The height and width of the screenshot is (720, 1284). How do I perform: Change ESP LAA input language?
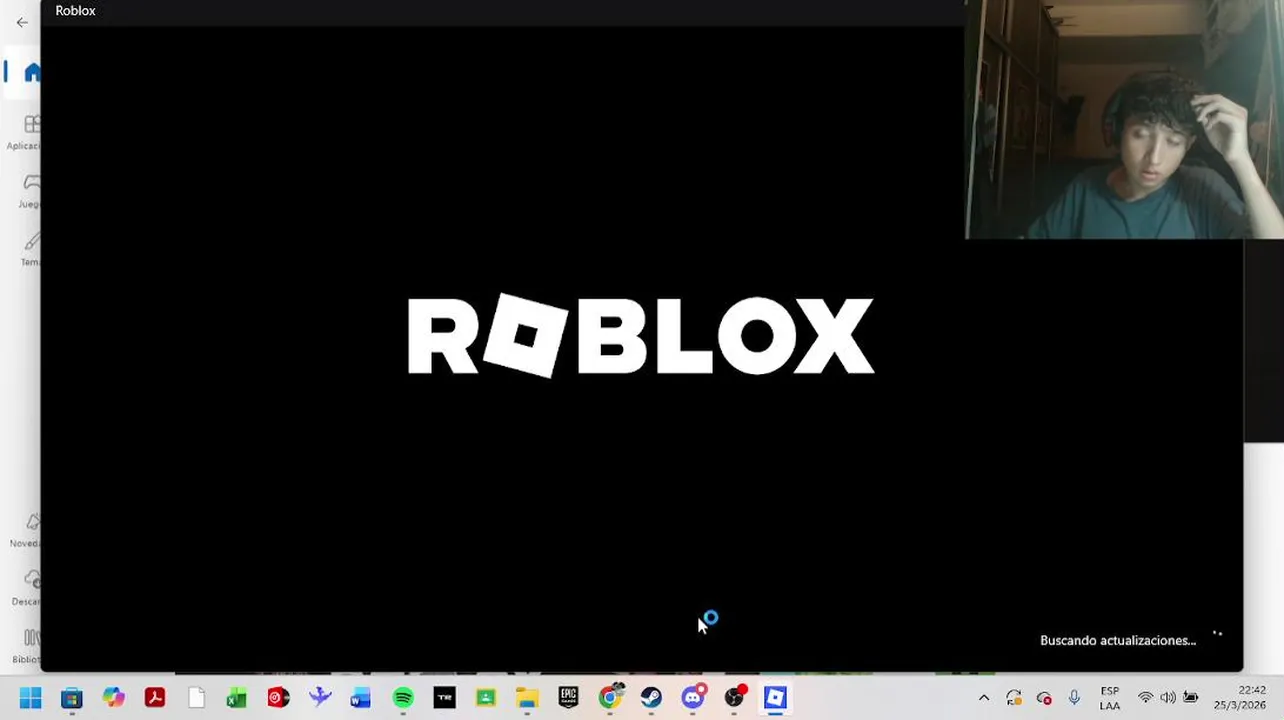1109,698
